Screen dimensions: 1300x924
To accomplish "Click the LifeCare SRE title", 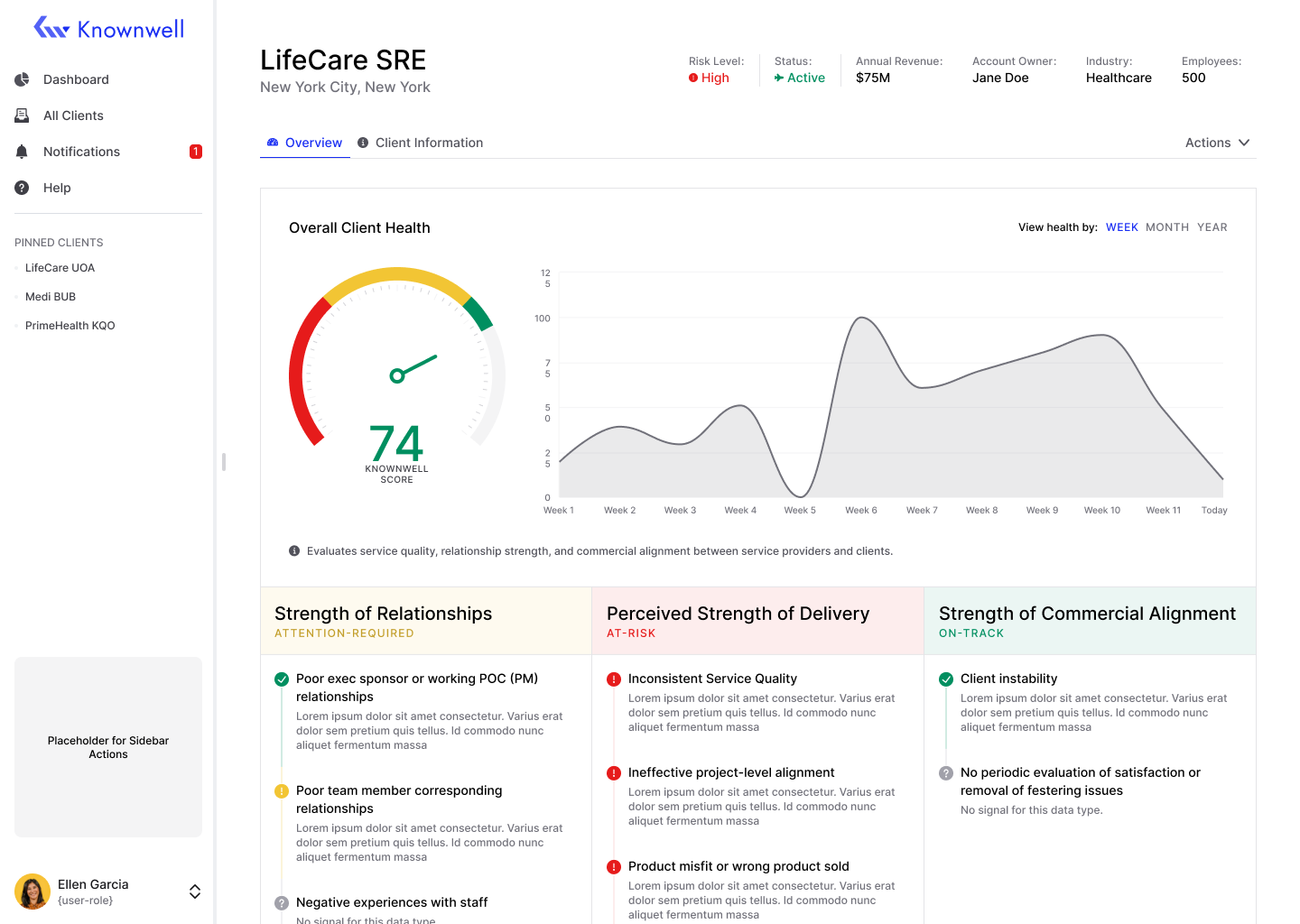I will click(x=343, y=60).
